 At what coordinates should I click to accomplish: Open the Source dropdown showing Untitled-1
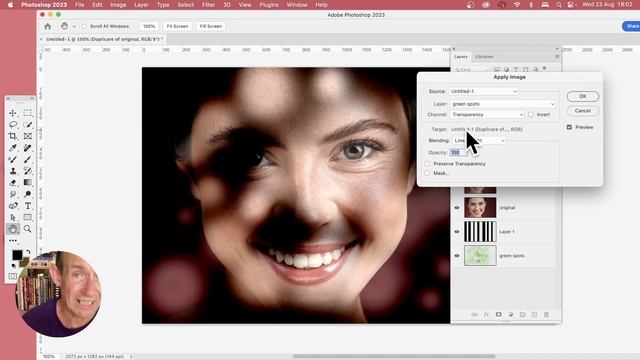click(483, 91)
